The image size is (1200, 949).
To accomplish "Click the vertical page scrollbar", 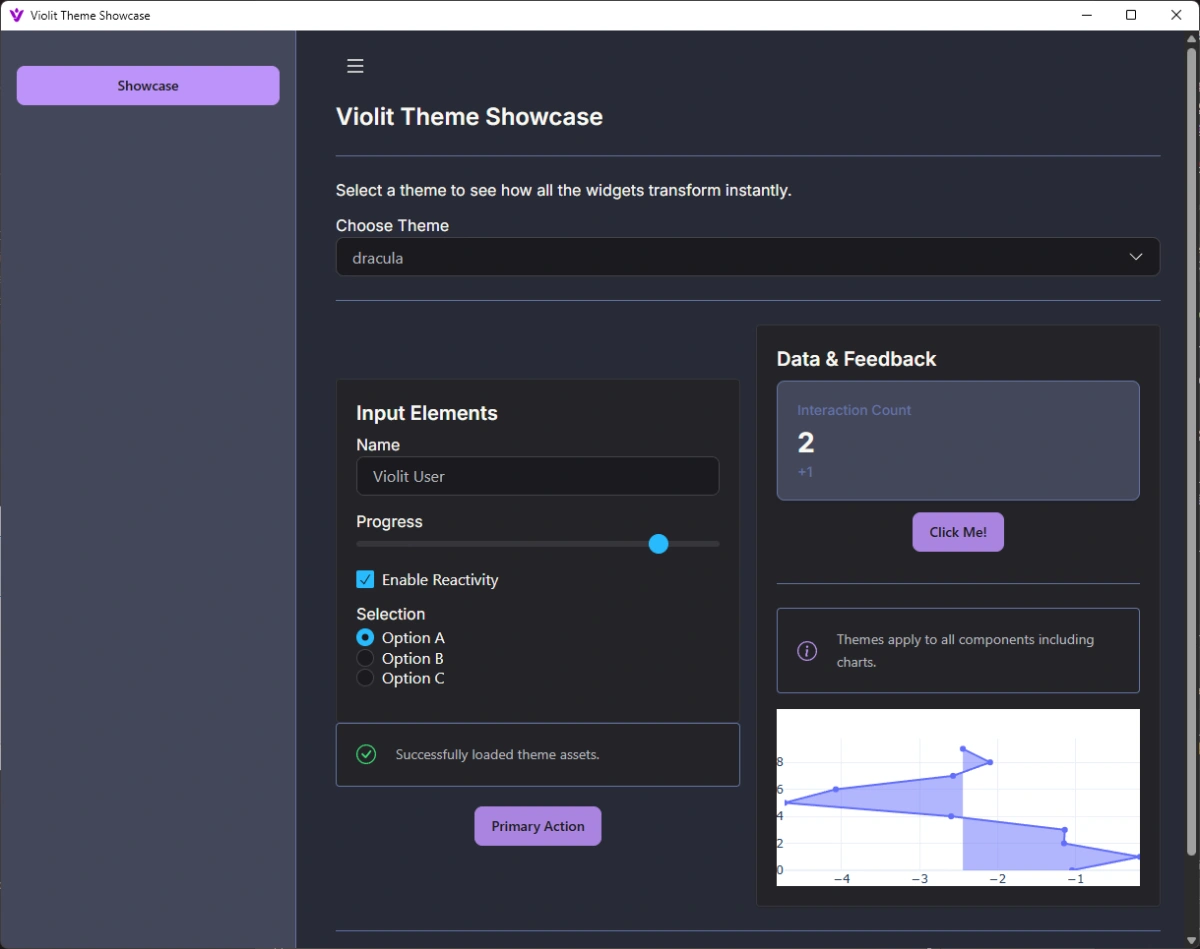I will point(1190,450).
